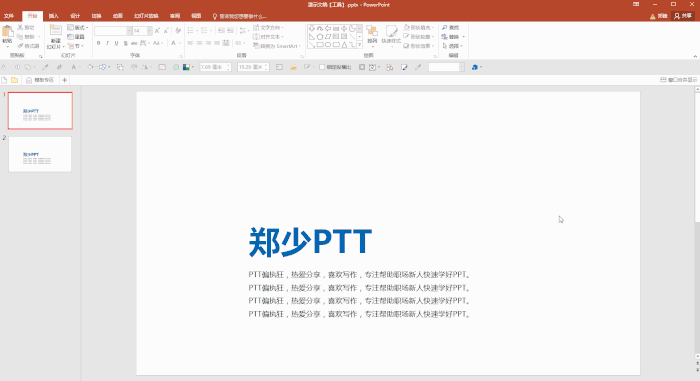The height and width of the screenshot is (381, 700).
Task: Click Replace (替换) button
Action: pos(454,37)
